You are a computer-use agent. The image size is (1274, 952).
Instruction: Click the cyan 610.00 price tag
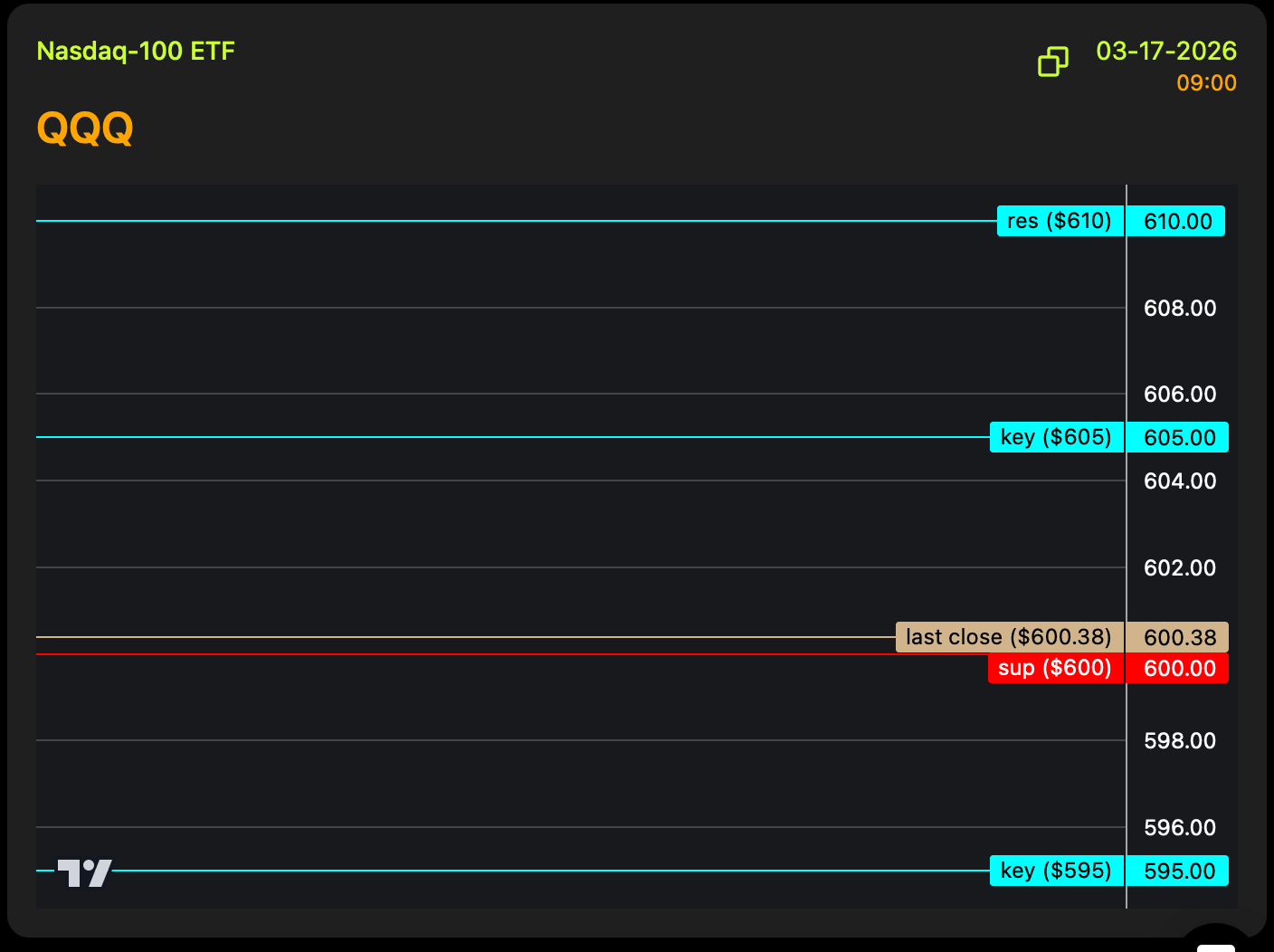pos(1177,222)
